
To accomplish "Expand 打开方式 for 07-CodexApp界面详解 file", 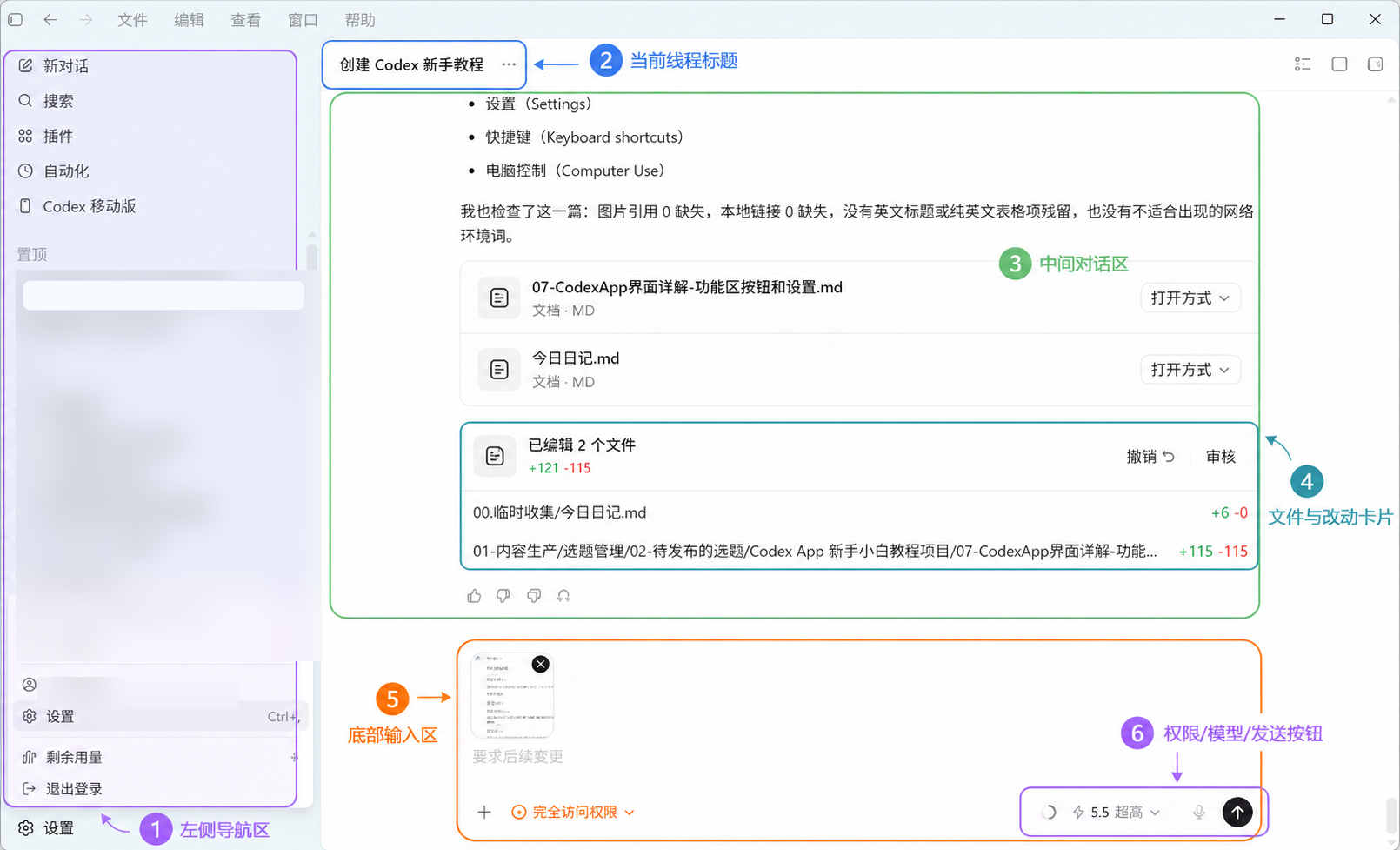I will tap(1190, 298).
